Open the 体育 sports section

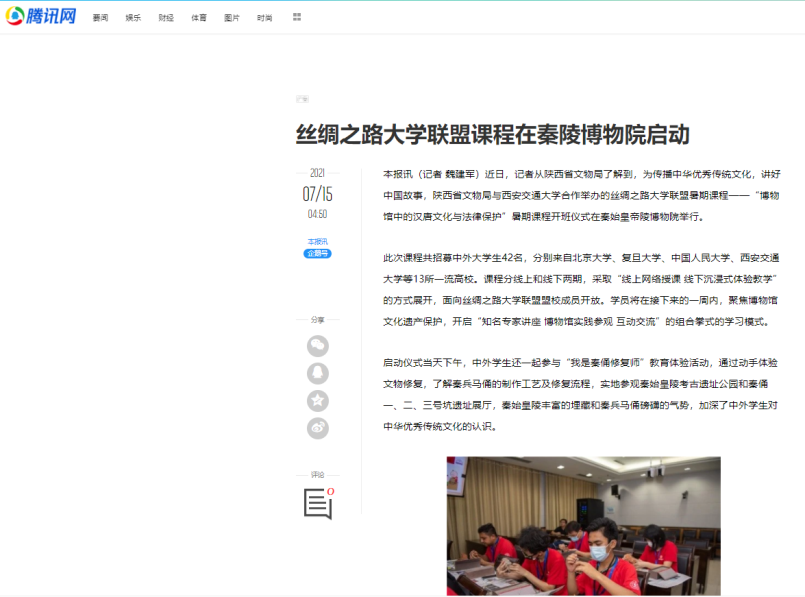199,18
